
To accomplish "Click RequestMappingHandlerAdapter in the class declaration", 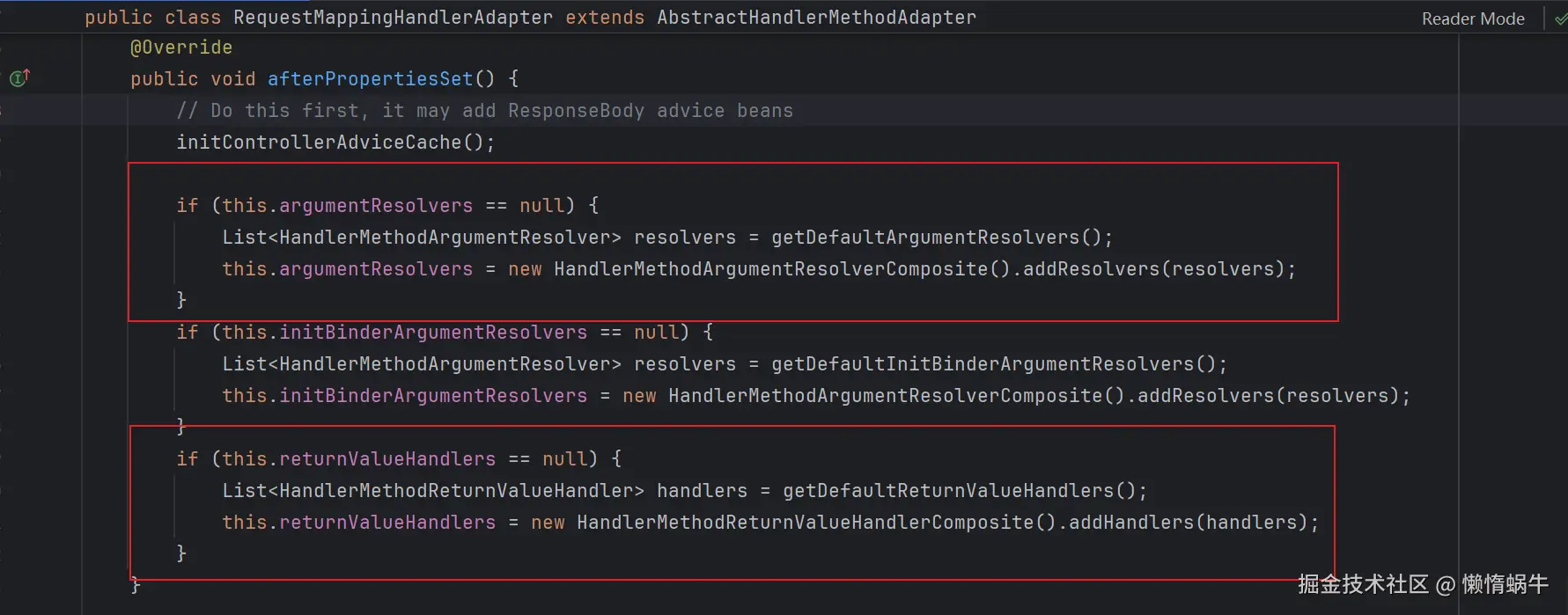I will pyautogui.click(x=393, y=18).
